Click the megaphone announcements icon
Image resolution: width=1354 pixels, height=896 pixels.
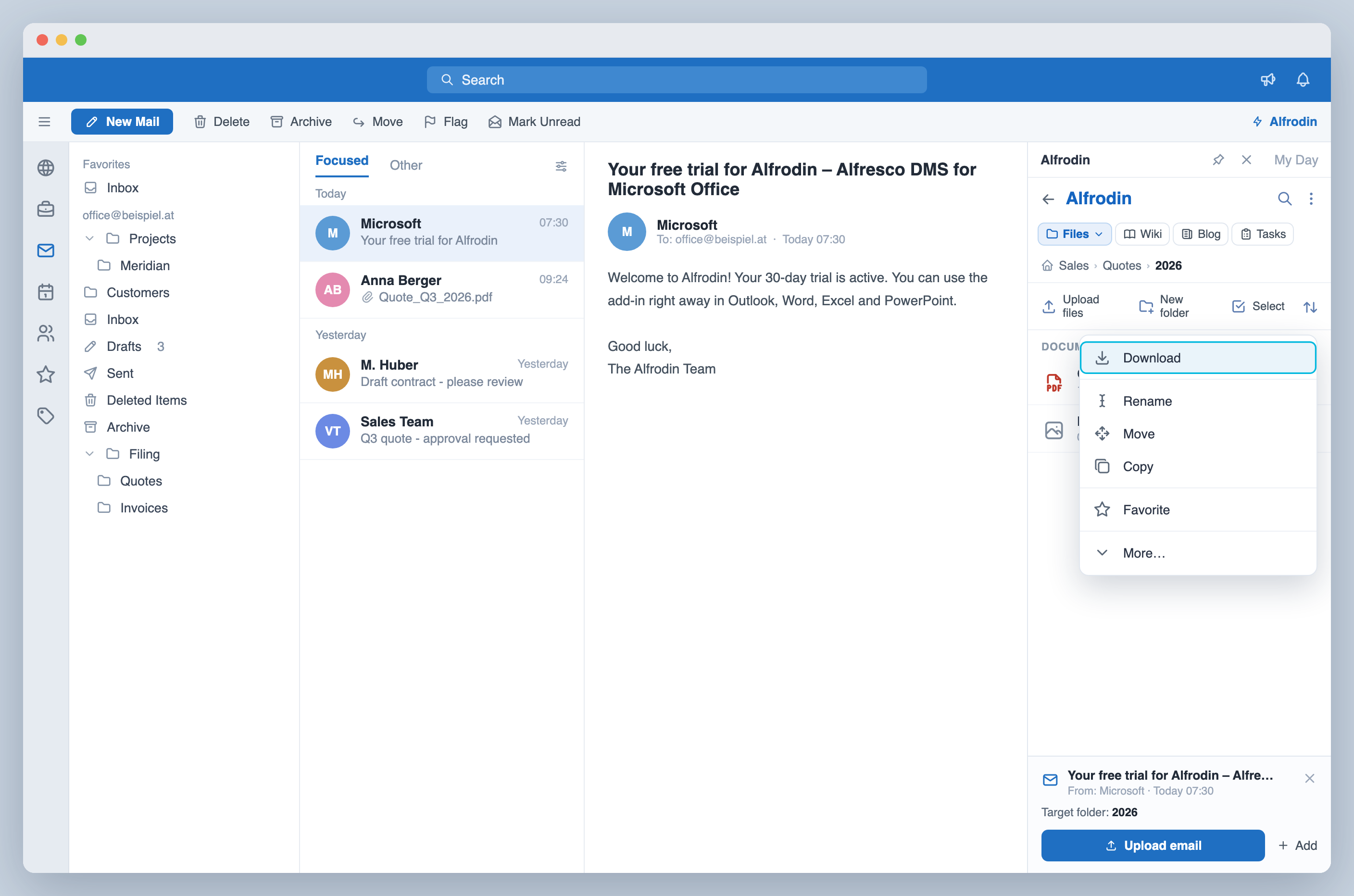1268,79
